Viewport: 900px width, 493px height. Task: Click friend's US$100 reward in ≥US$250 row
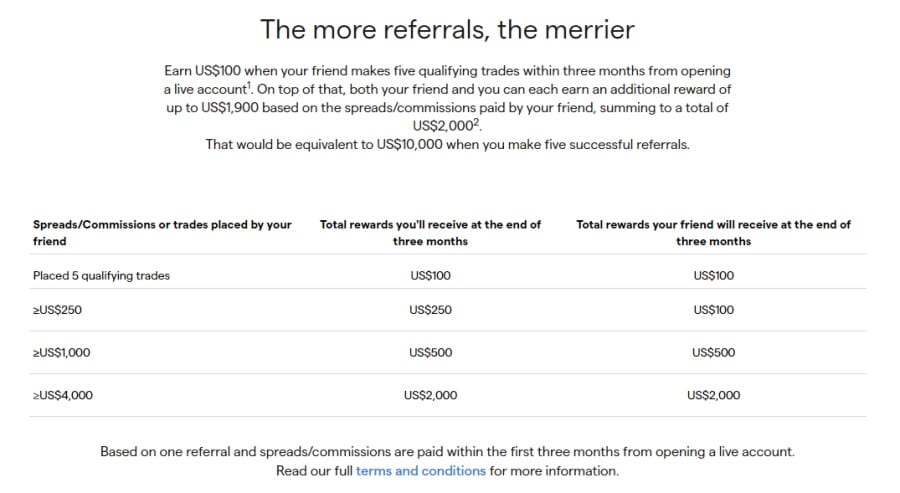[x=713, y=310]
